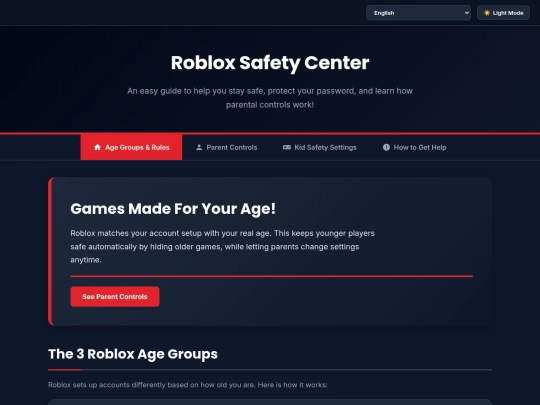The width and height of the screenshot is (540, 405).
Task: Click the person icon beside Parent Controls
Action: coord(199,147)
